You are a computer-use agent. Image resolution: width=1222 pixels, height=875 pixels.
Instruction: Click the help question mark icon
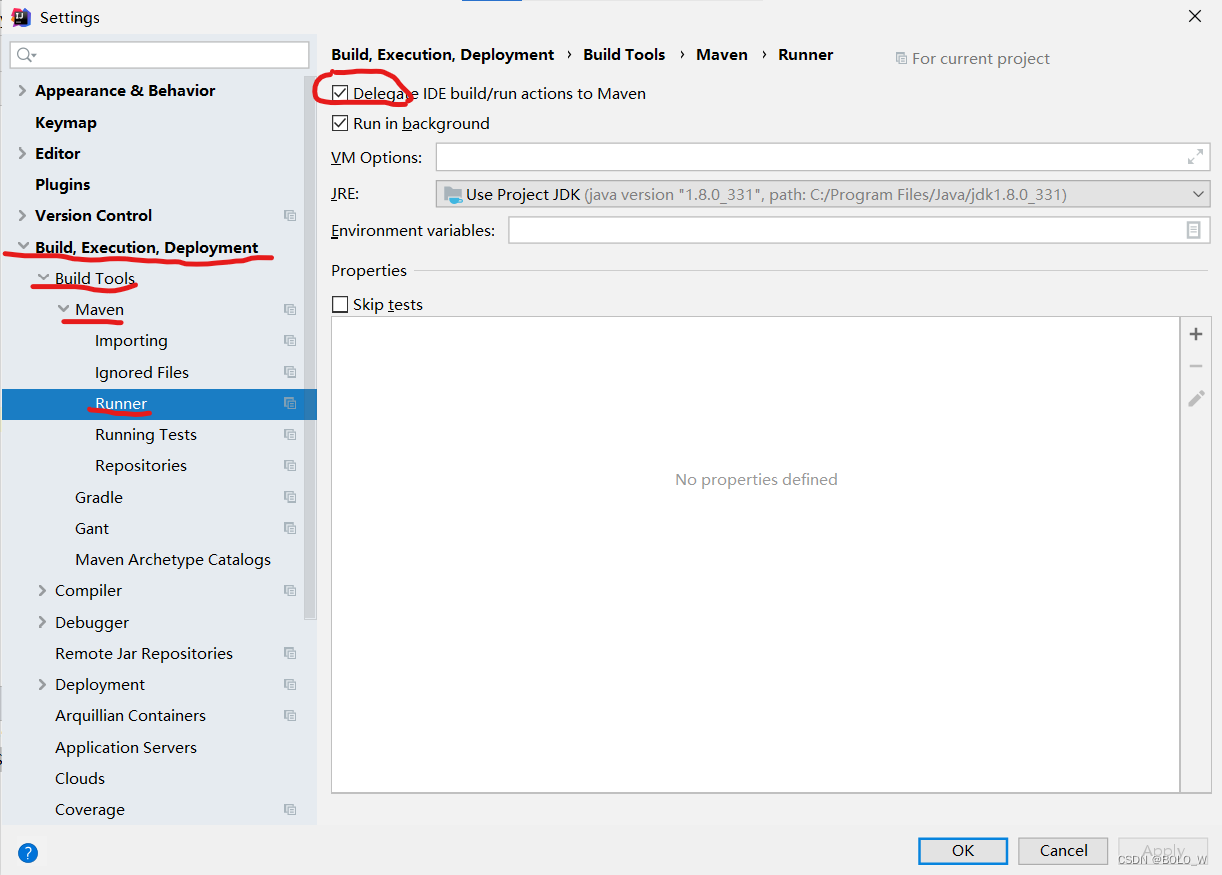pyautogui.click(x=27, y=852)
